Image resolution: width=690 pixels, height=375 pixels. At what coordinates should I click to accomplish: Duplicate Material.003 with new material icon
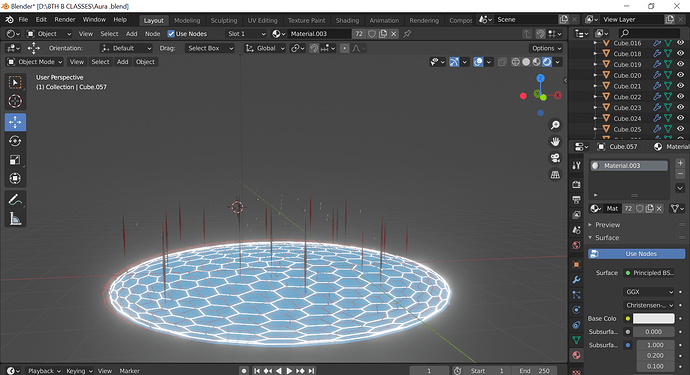click(x=383, y=34)
